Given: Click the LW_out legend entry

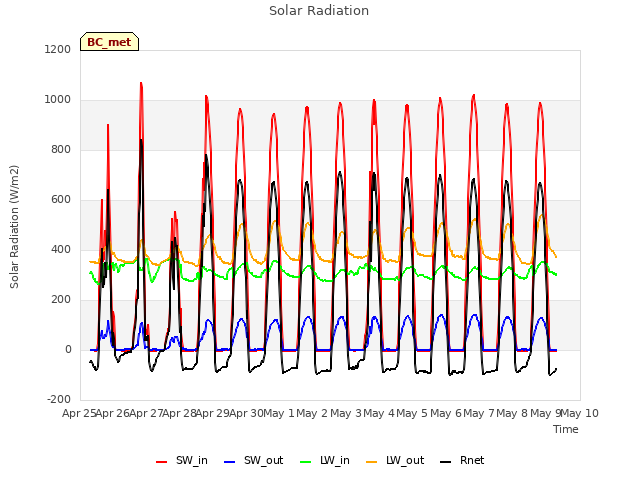Looking at the screenshot, I should pos(395,461).
